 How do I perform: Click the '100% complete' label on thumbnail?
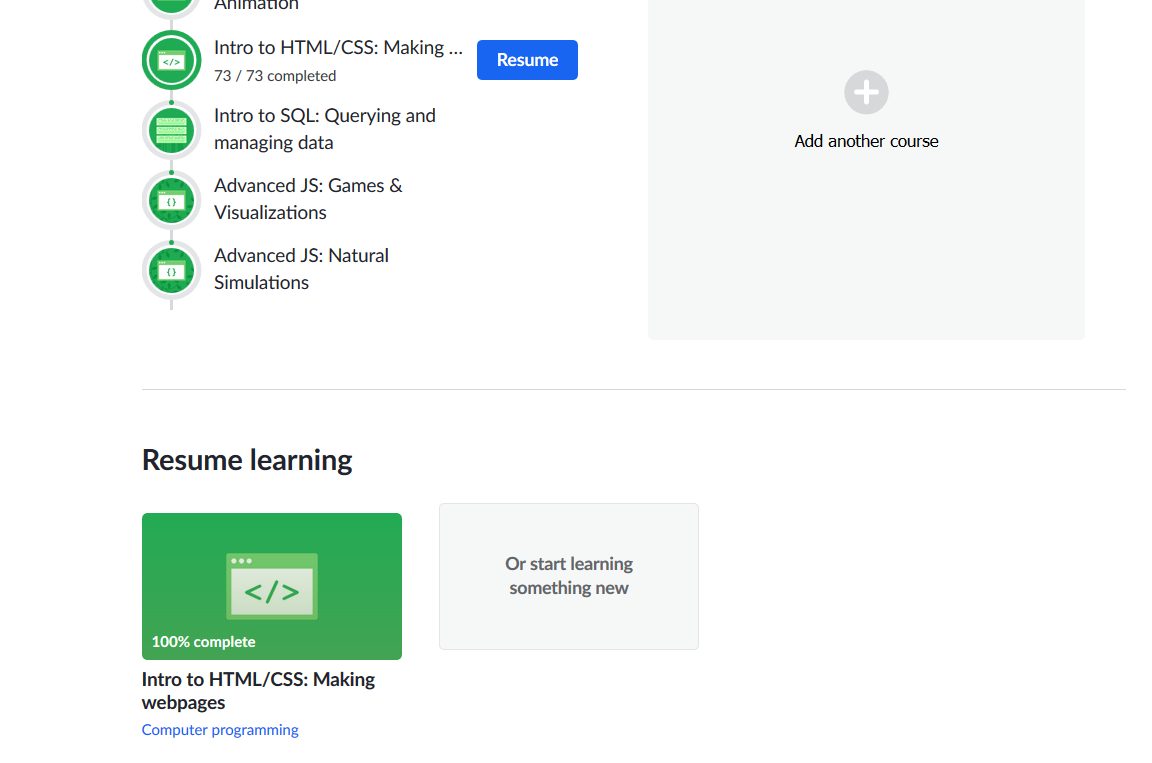tap(204, 642)
